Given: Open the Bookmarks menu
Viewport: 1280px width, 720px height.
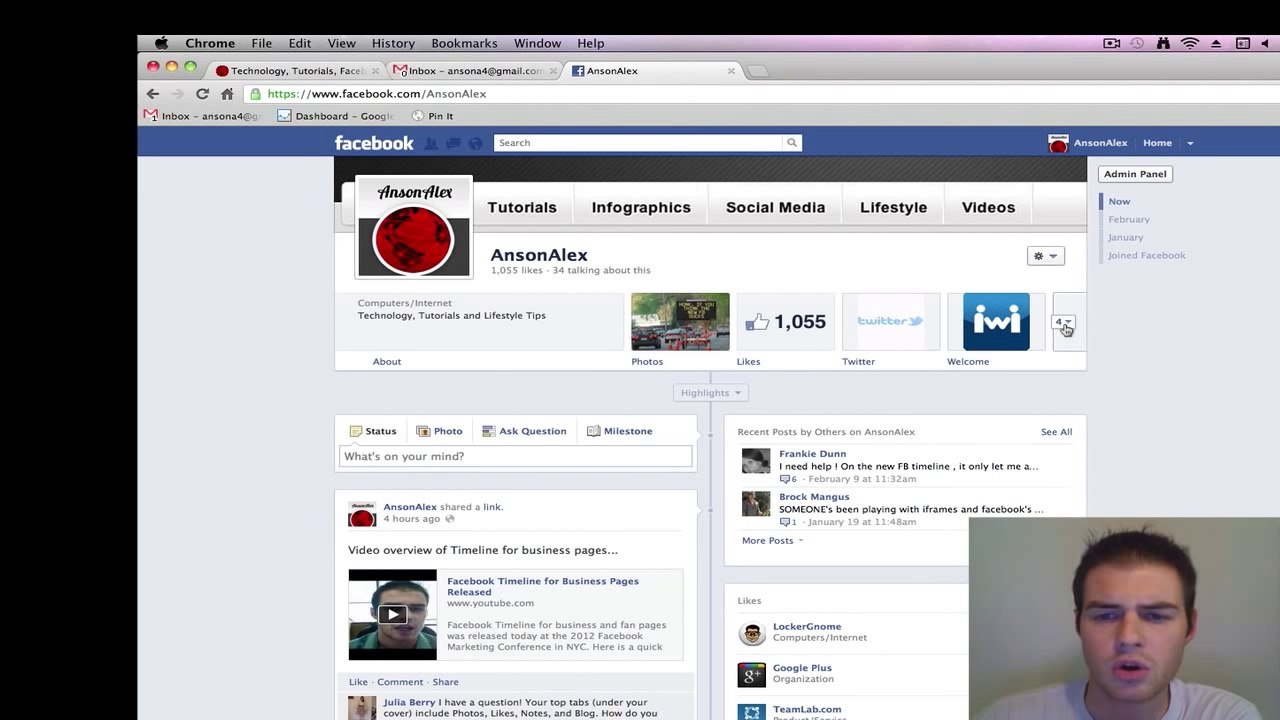Looking at the screenshot, I should [464, 43].
